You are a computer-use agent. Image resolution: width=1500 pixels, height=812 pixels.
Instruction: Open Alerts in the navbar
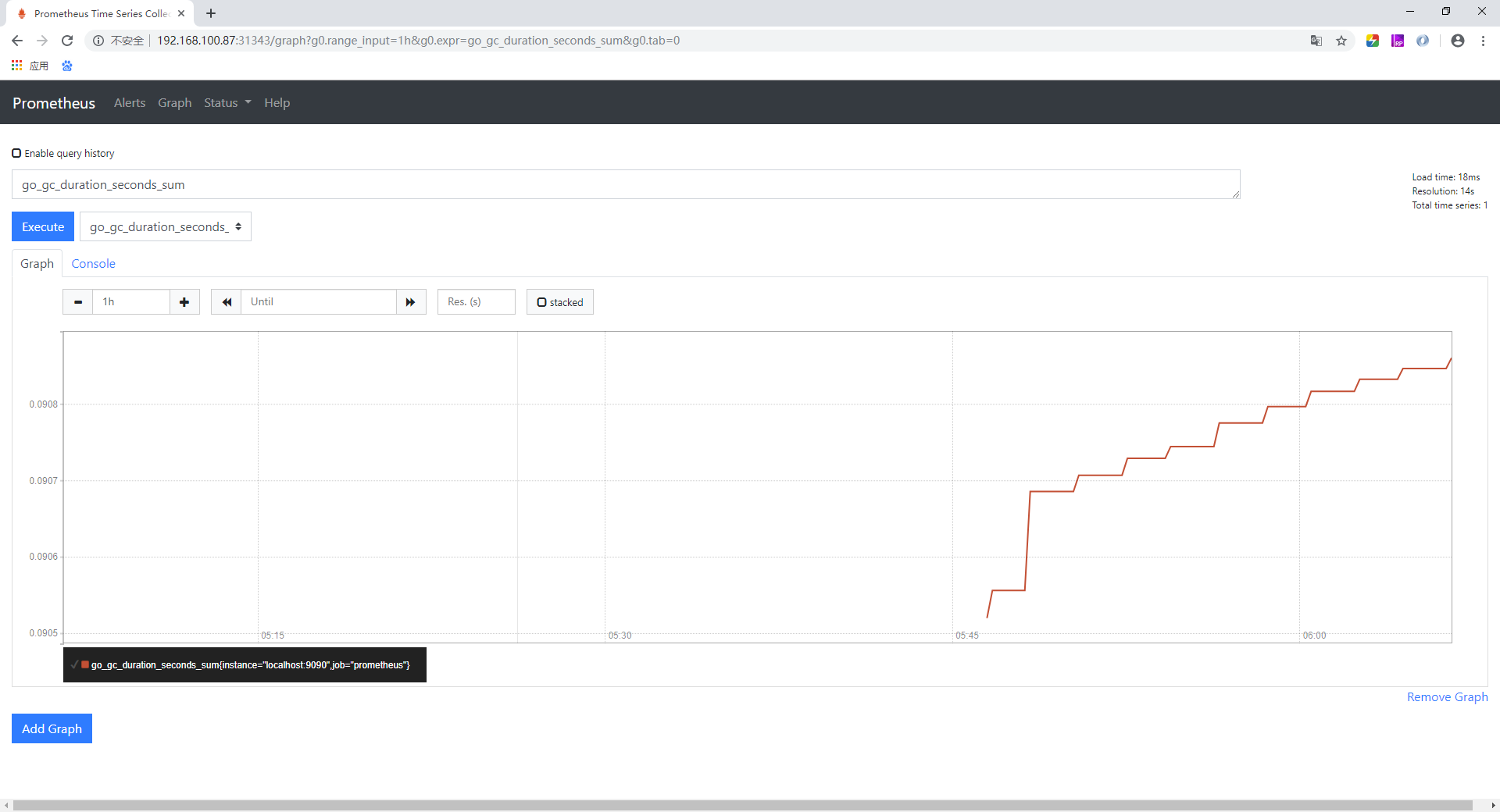click(x=130, y=102)
